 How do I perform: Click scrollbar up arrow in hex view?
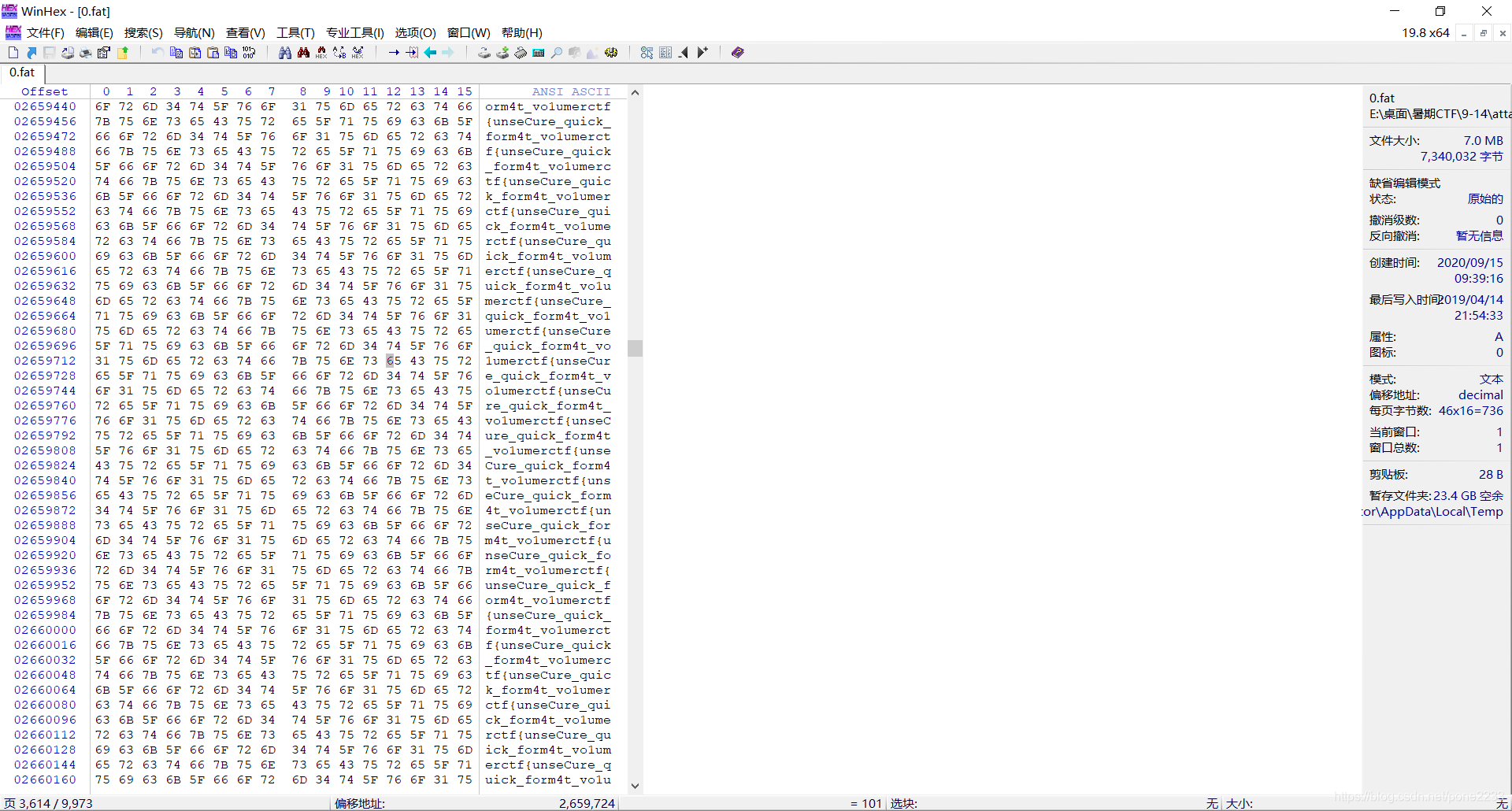[635, 92]
